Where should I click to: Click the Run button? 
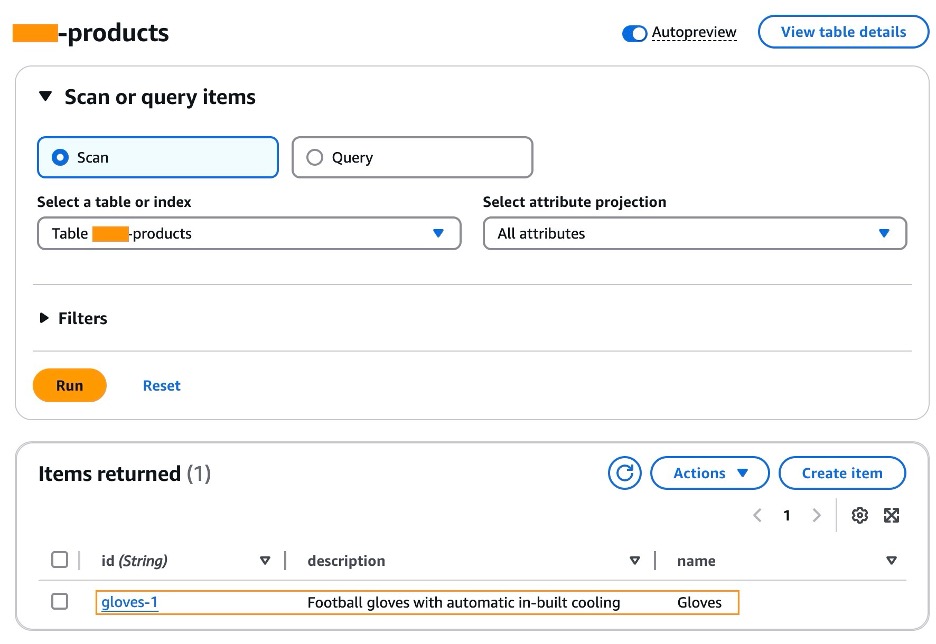tap(70, 385)
